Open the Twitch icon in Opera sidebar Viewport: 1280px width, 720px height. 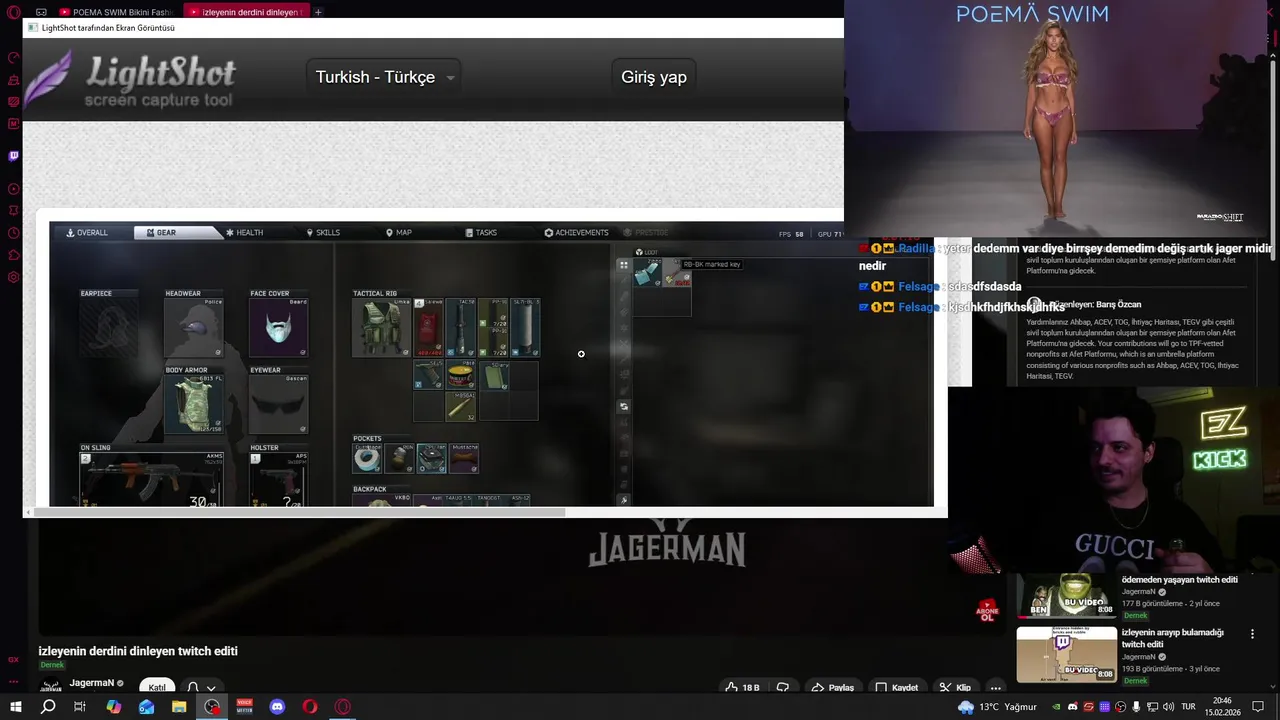pos(13,156)
